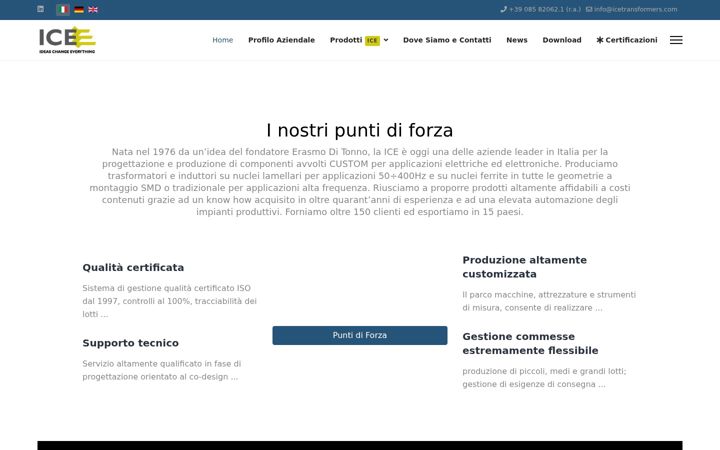Click text 'produzione di piccoli, medi e grandi lotti'
Image resolution: width=720 pixels, height=450 pixels.
coord(544,371)
